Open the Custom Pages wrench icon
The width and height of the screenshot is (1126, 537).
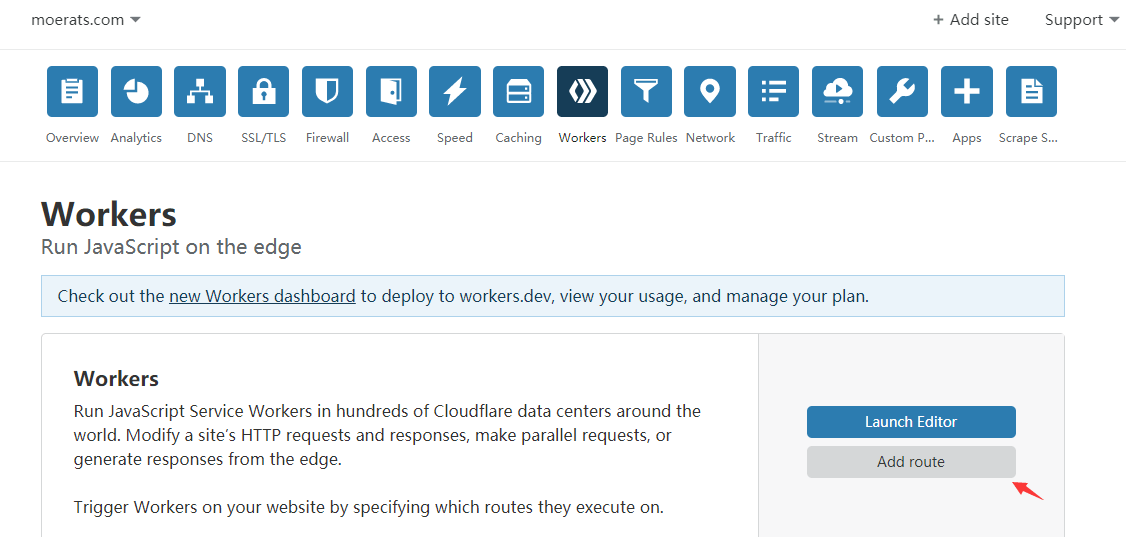pyautogui.click(x=902, y=92)
